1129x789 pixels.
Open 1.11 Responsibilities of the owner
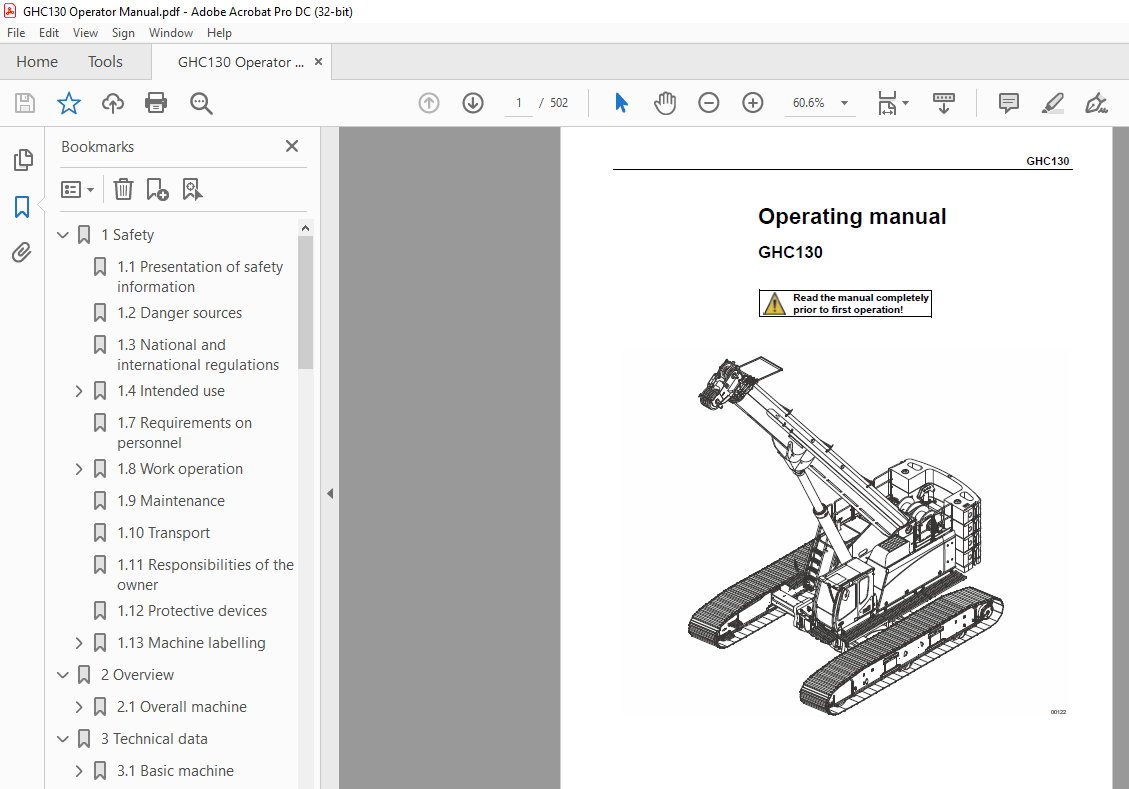point(205,574)
